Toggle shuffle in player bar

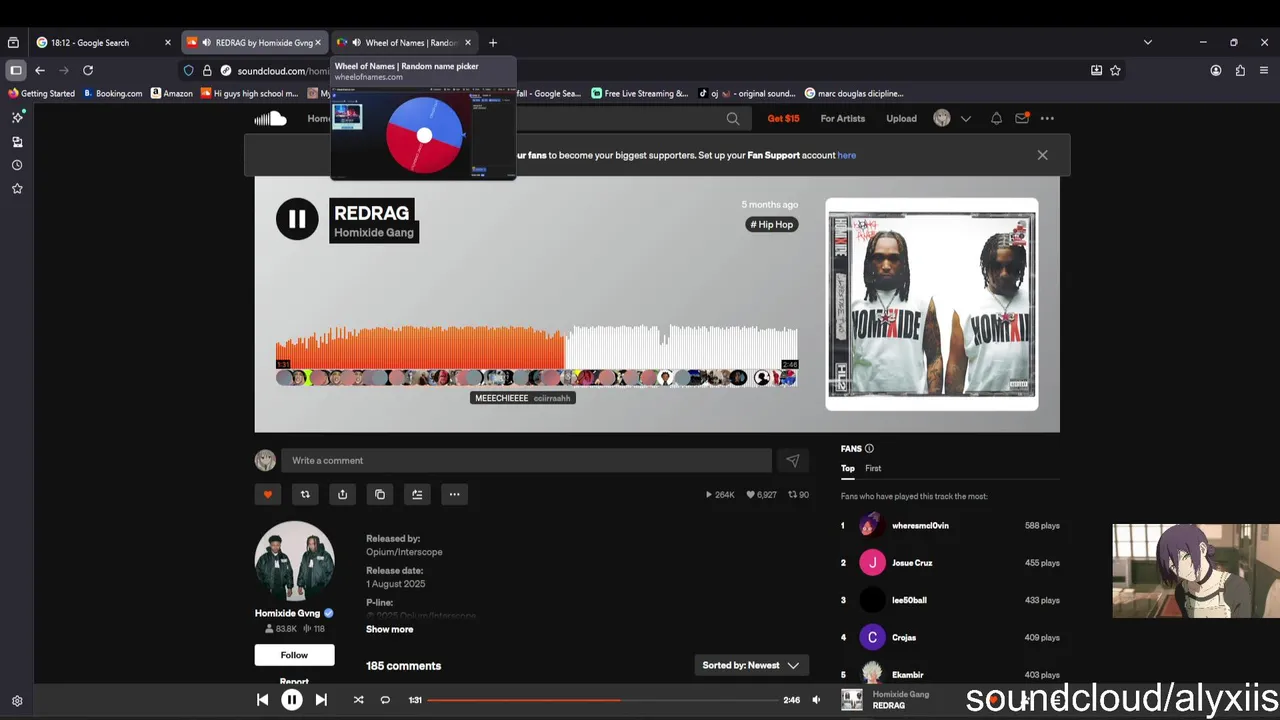pyautogui.click(x=358, y=700)
